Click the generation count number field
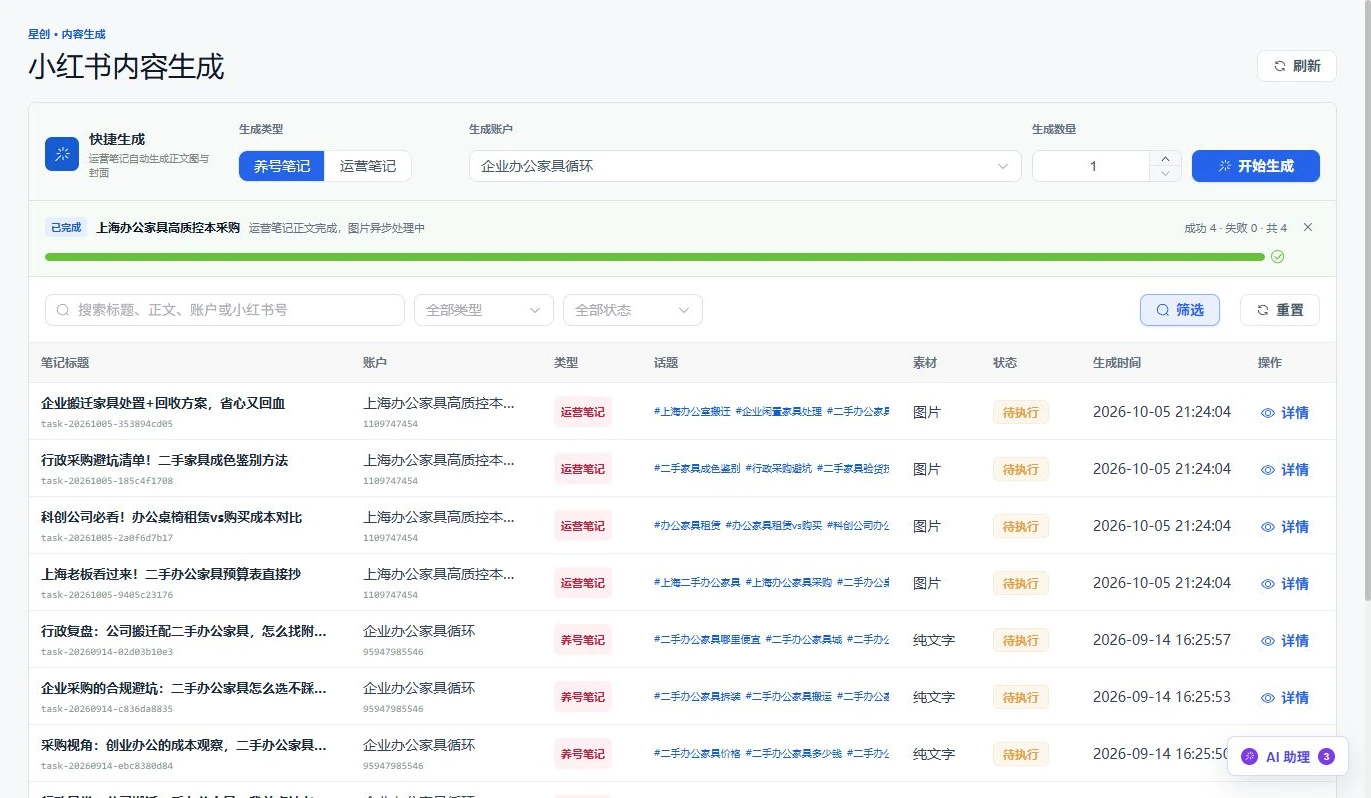This screenshot has width=1371, height=798. click(1092, 166)
